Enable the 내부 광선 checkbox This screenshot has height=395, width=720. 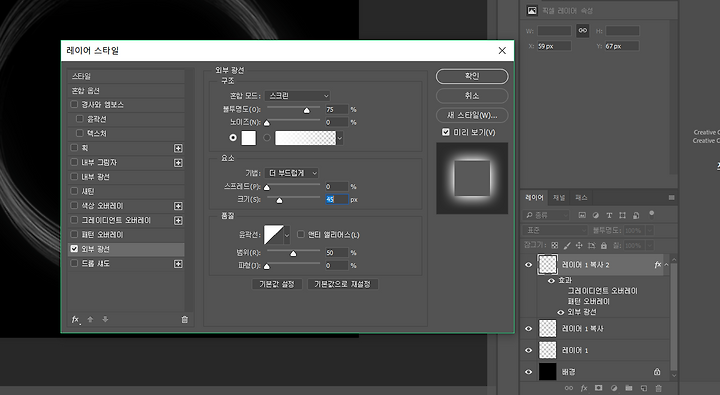74,176
